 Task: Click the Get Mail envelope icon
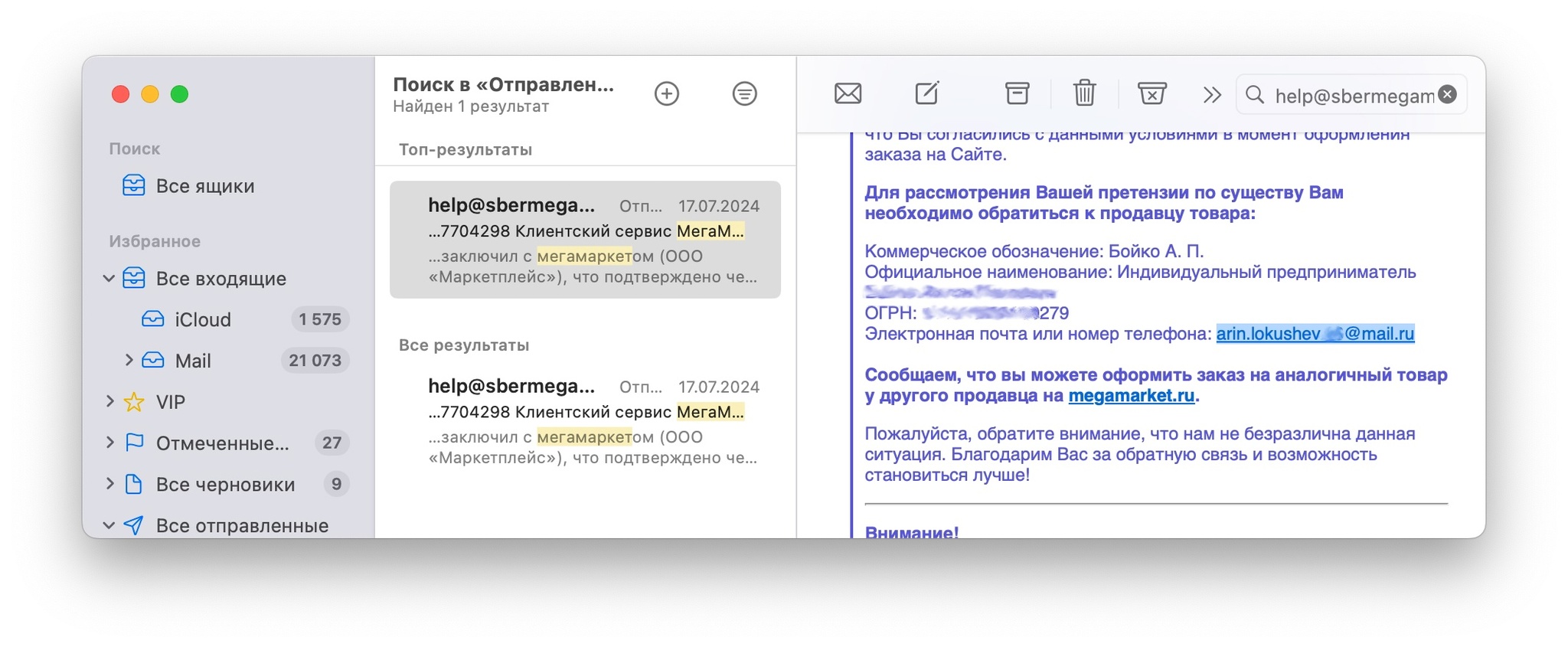coord(848,94)
